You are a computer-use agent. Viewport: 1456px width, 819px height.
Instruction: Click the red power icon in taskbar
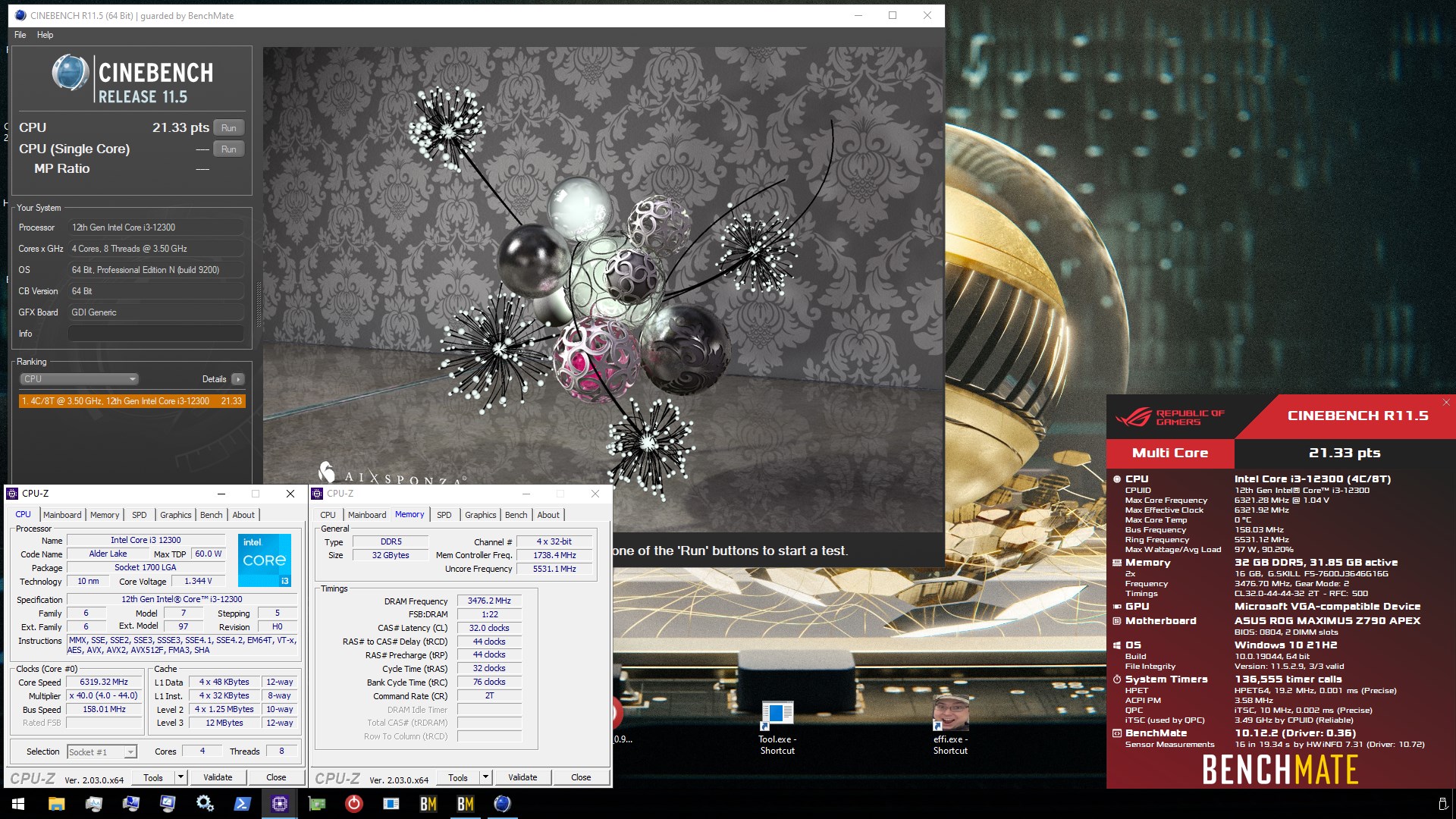(x=353, y=804)
